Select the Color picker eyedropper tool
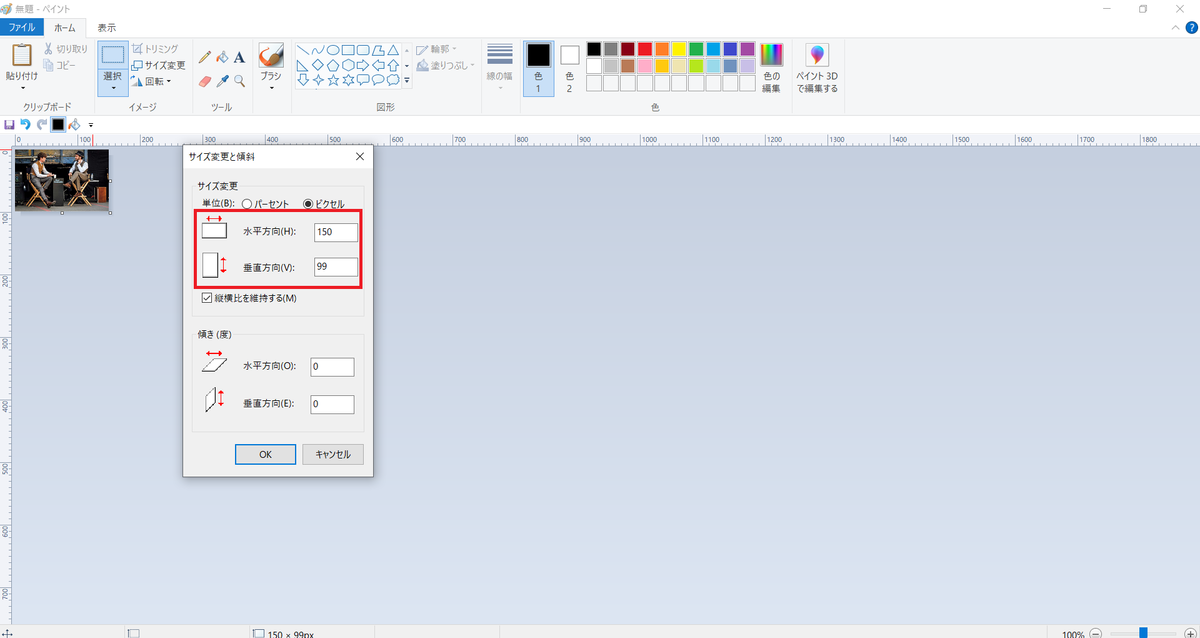The height and width of the screenshot is (638, 1200). pos(222,81)
